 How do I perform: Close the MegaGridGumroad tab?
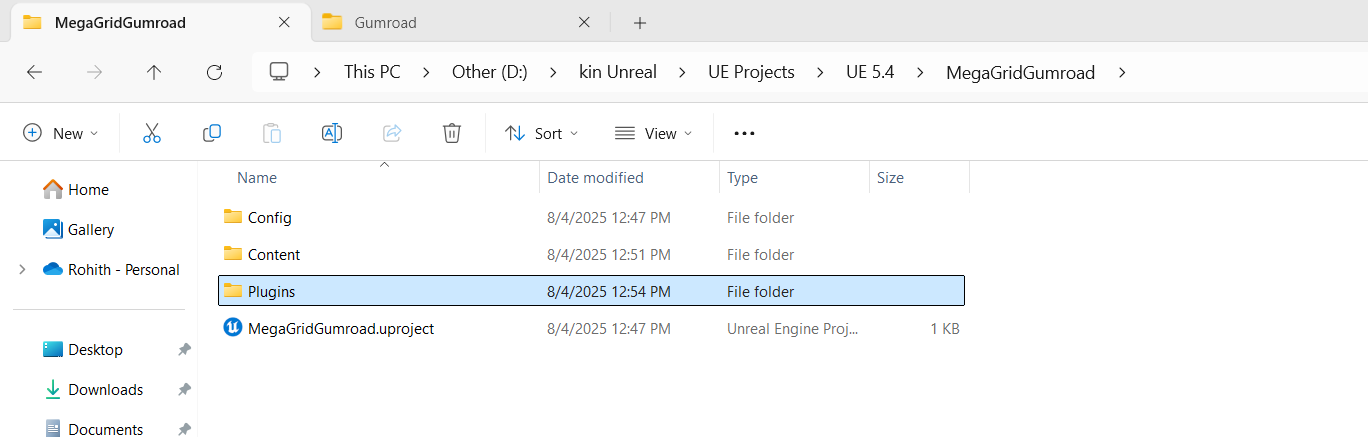point(285,22)
